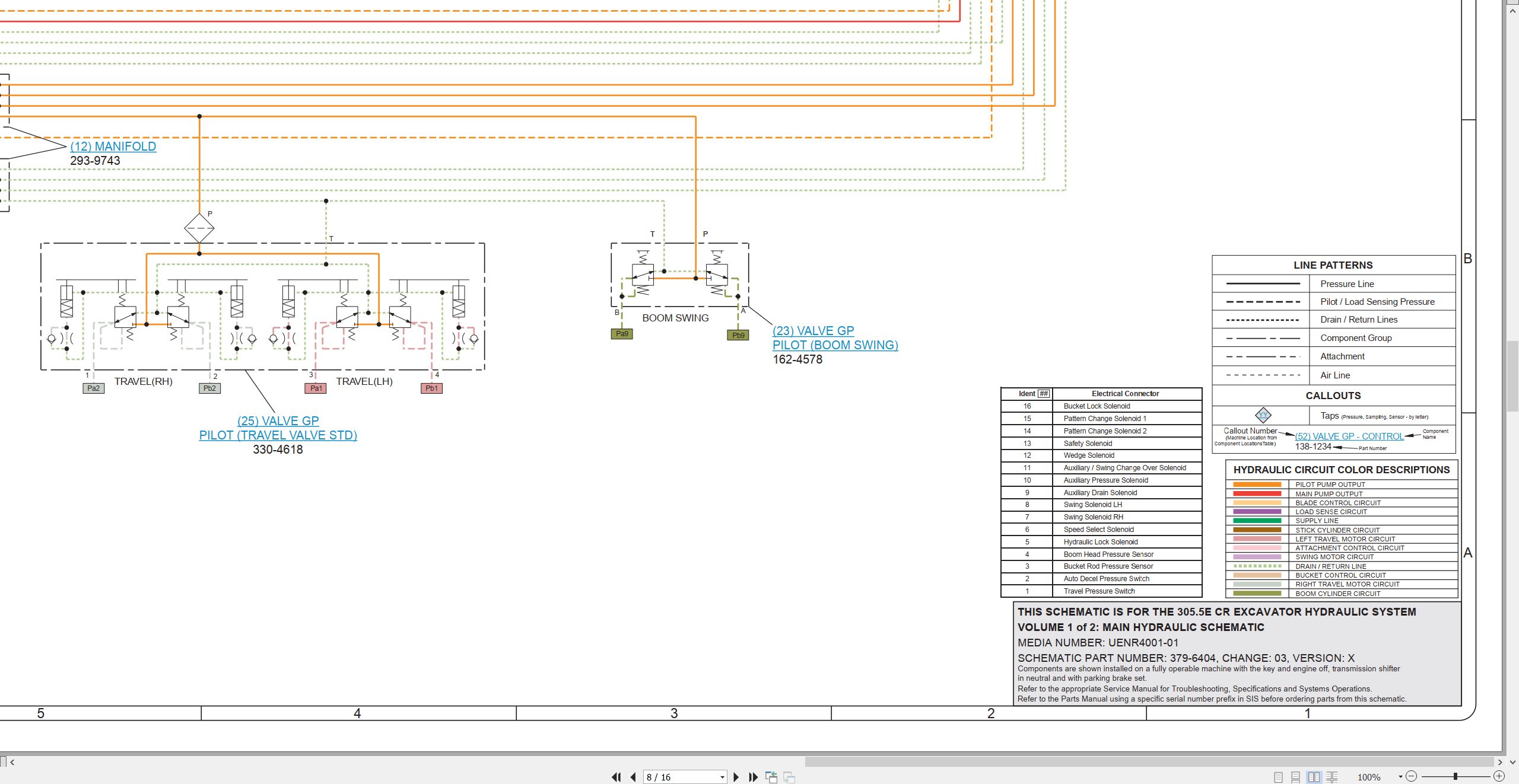1519x784 pixels.
Task: Click the Hydraulic Lock Solenoid row
Action: click(1101, 542)
